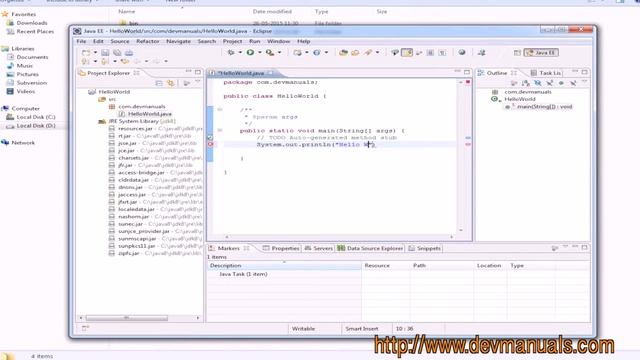Click the Open Type icon
The width and height of the screenshot is (640, 360).
tap(343, 53)
